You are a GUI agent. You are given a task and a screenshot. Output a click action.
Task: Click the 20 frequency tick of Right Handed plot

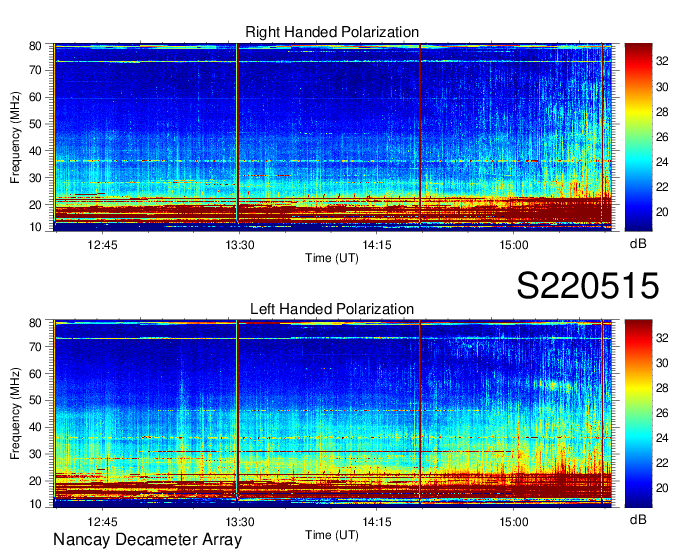(35, 205)
